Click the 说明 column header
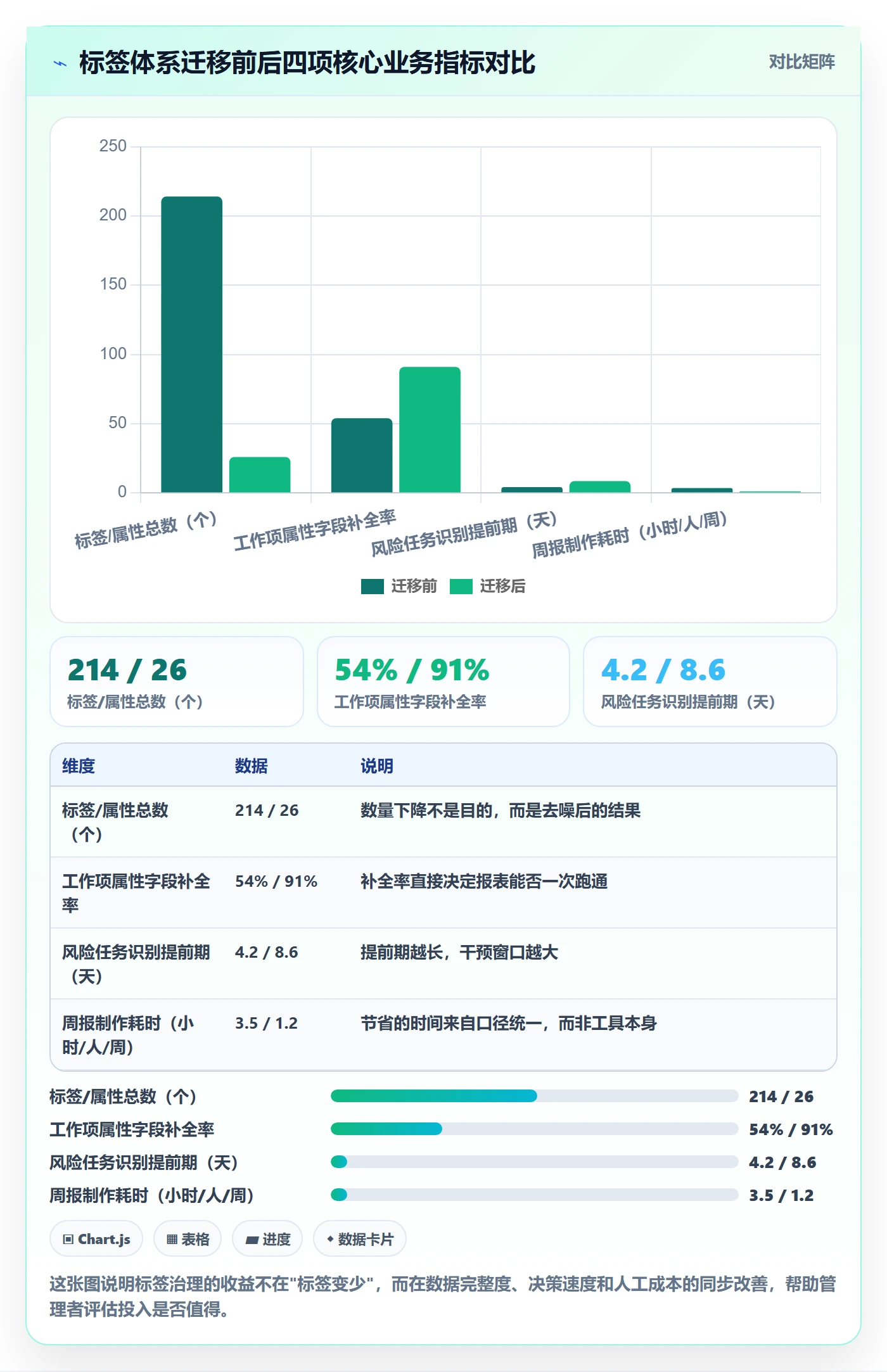Screen dimensions: 887x1372 coord(377,766)
